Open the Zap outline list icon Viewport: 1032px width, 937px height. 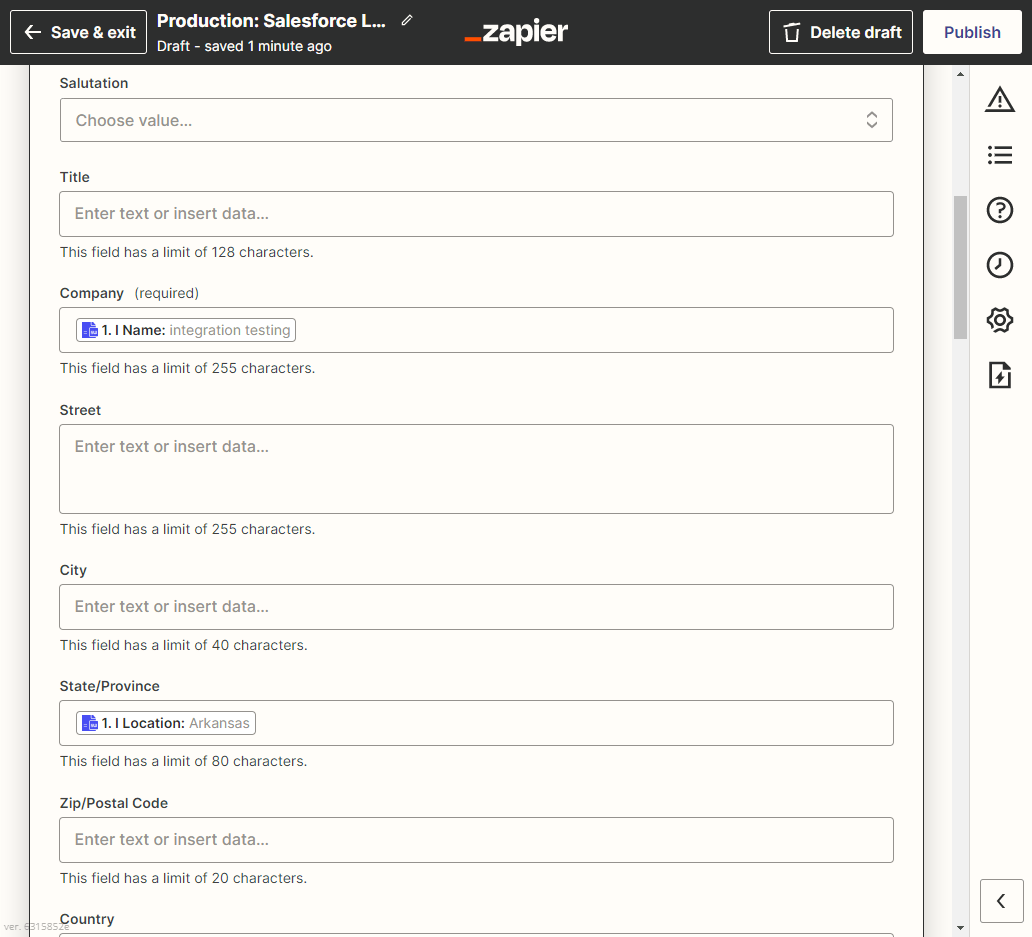click(x=999, y=155)
